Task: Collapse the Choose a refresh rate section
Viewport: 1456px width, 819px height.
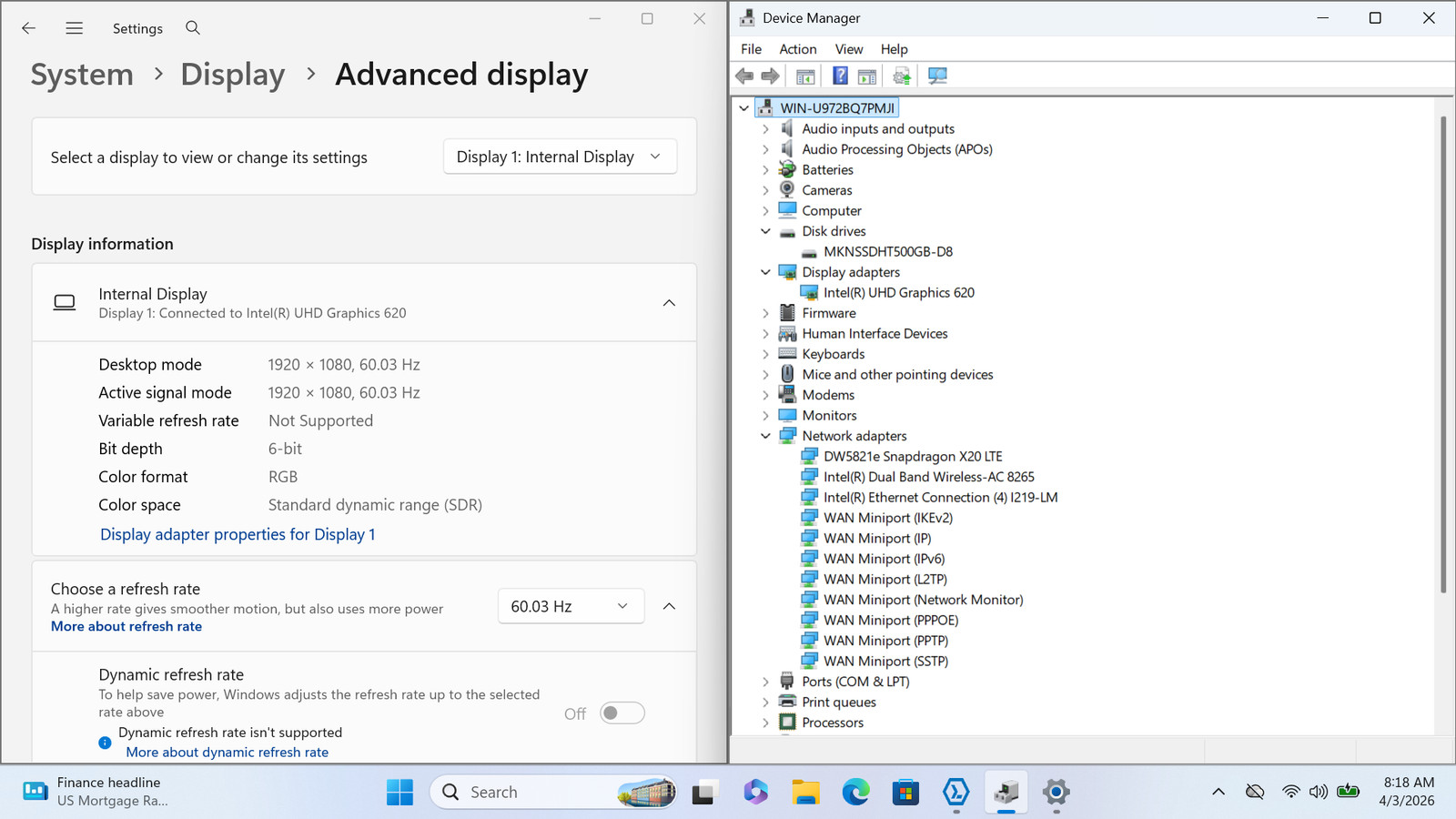Action: tap(669, 606)
